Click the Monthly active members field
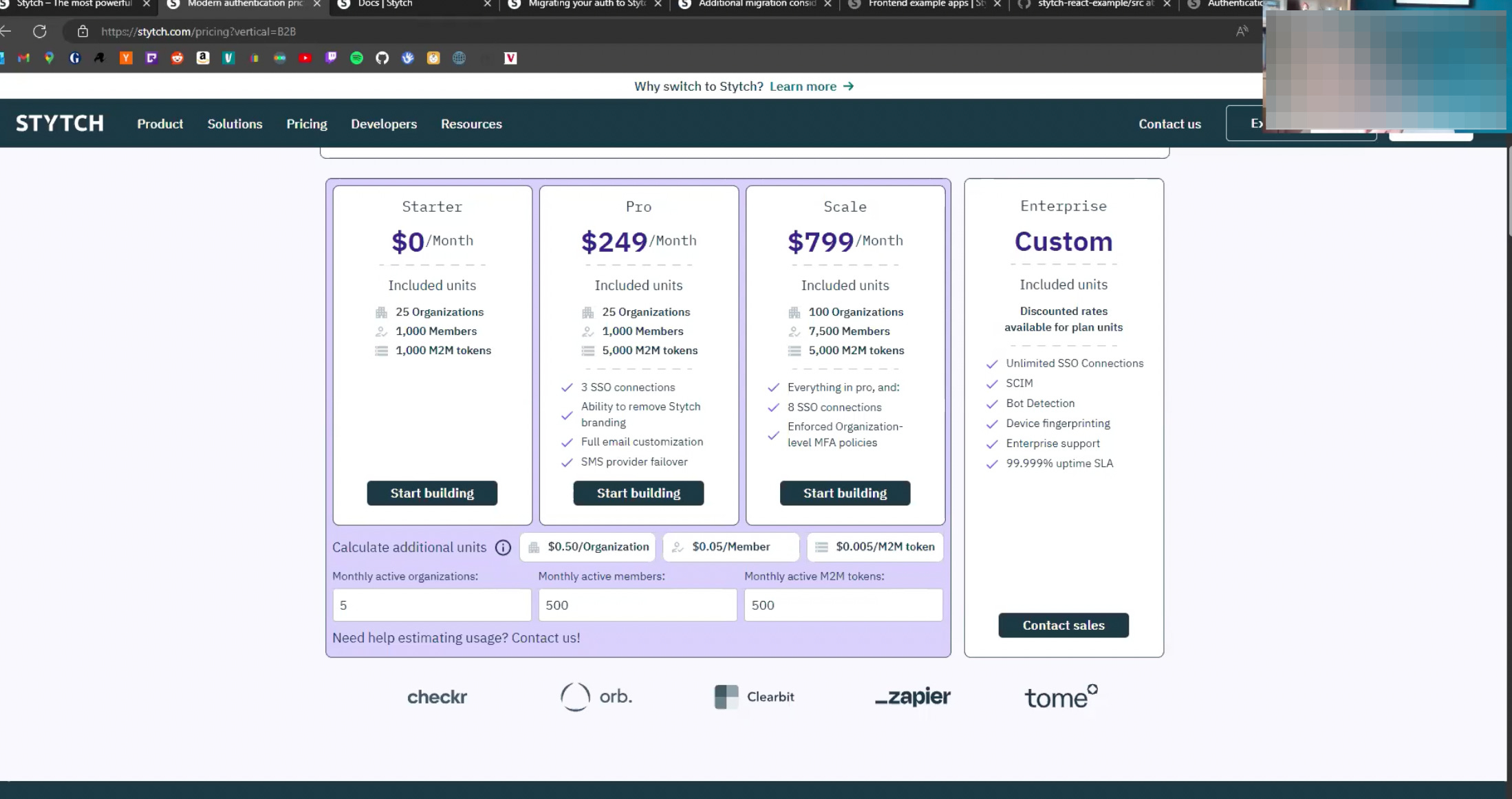 [x=637, y=605]
